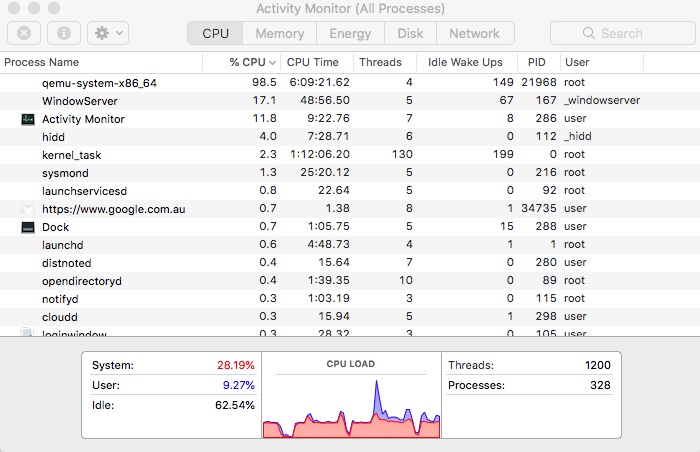Click the Processes 328 total
The height and width of the screenshot is (452, 700).
(600, 385)
